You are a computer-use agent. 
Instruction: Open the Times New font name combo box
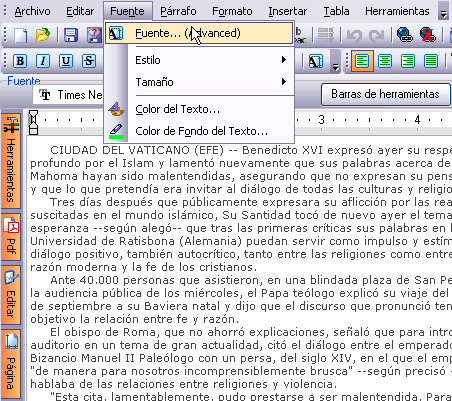[69, 95]
